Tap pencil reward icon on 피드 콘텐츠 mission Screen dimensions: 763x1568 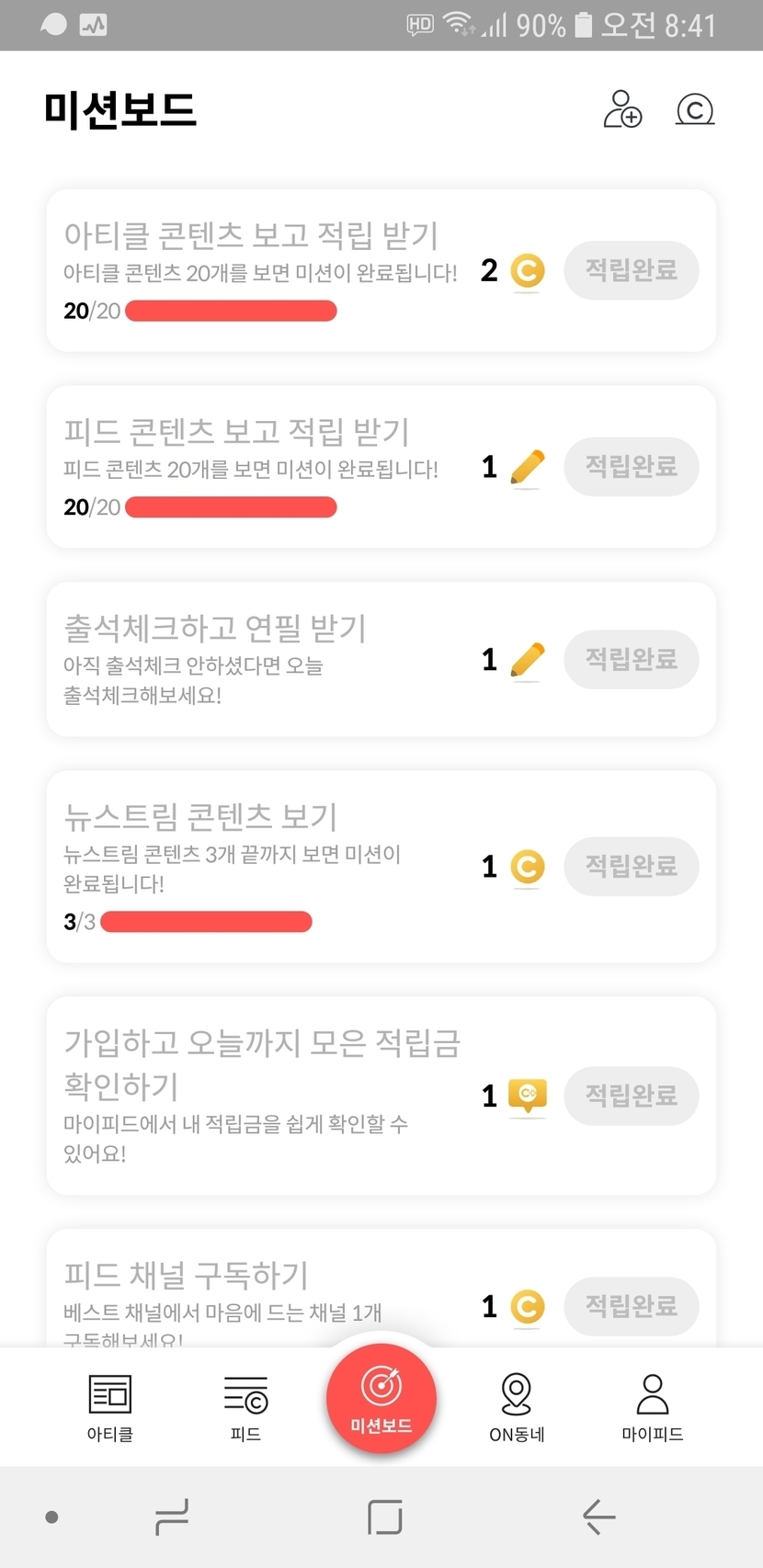click(527, 468)
